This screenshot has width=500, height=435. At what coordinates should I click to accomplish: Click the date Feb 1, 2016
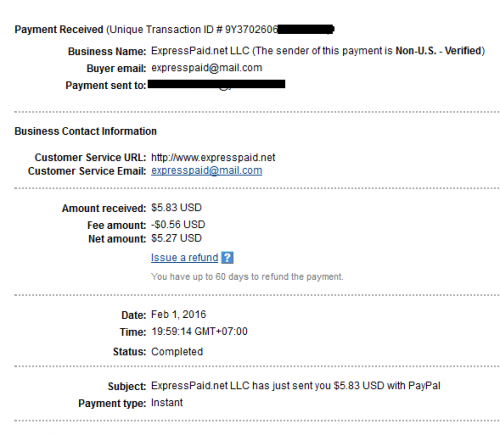(x=179, y=314)
